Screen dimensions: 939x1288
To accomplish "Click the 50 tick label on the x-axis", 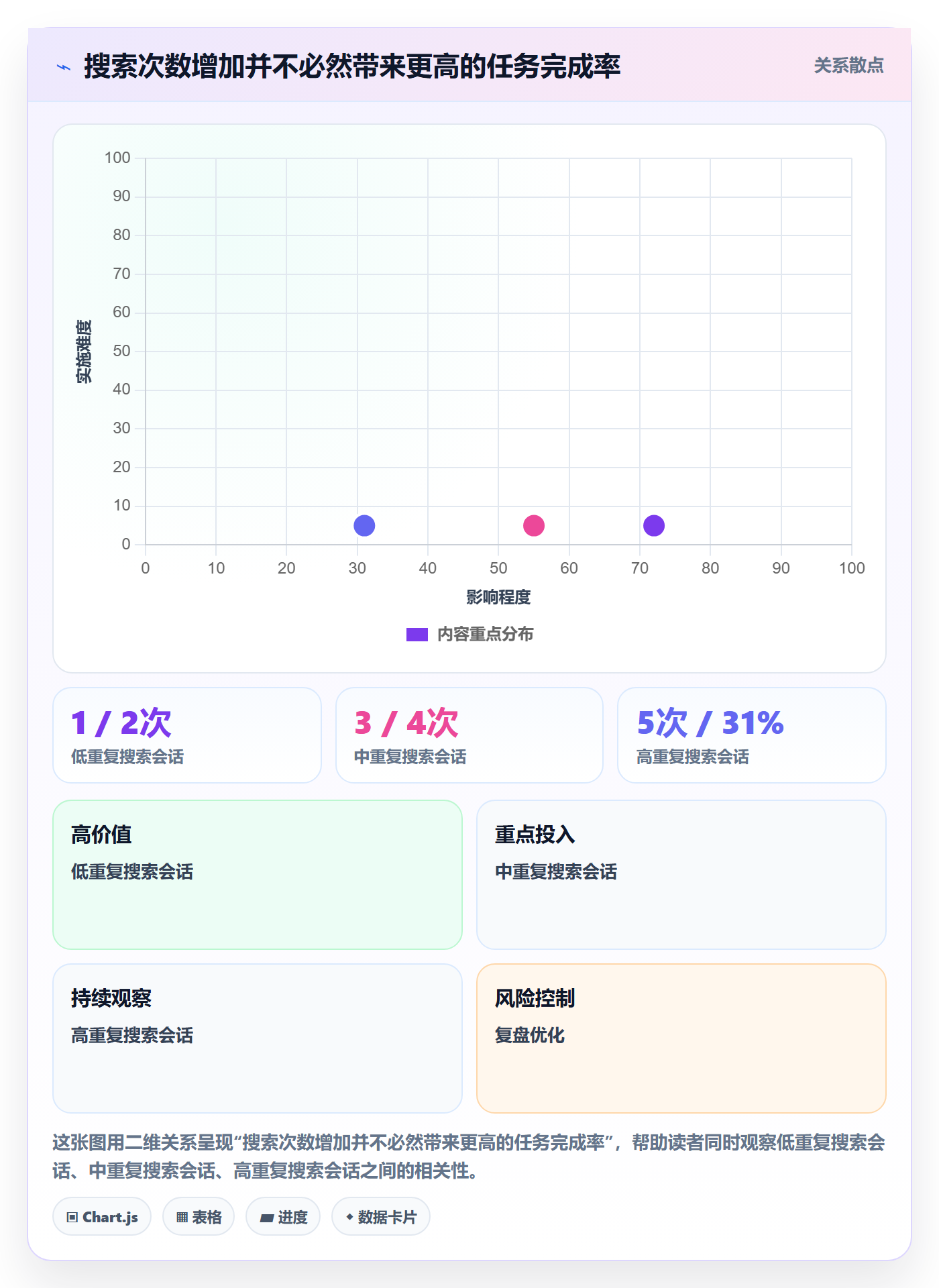I will [498, 568].
